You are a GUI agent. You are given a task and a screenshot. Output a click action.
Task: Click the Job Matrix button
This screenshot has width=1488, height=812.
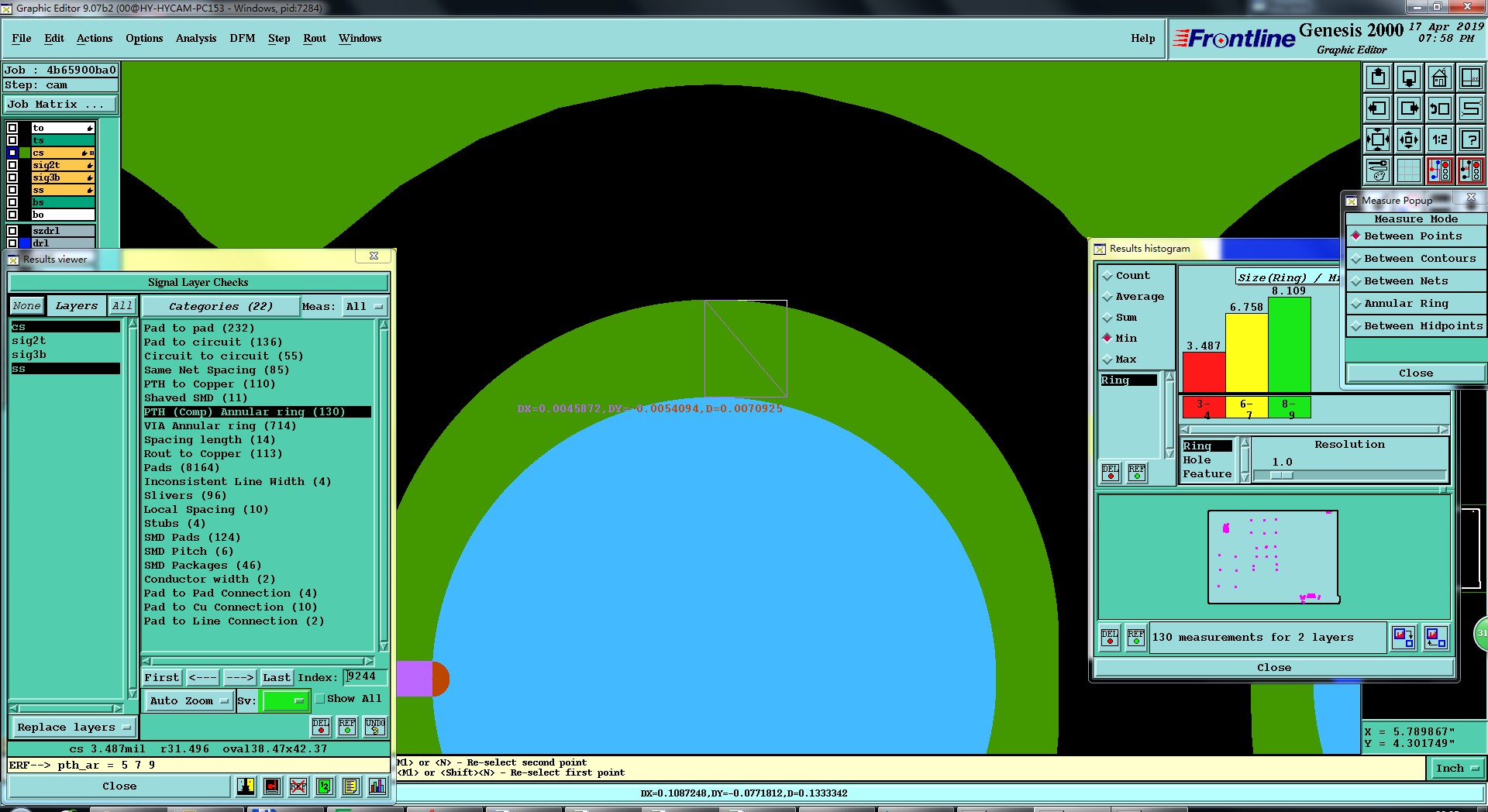tap(61, 105)
